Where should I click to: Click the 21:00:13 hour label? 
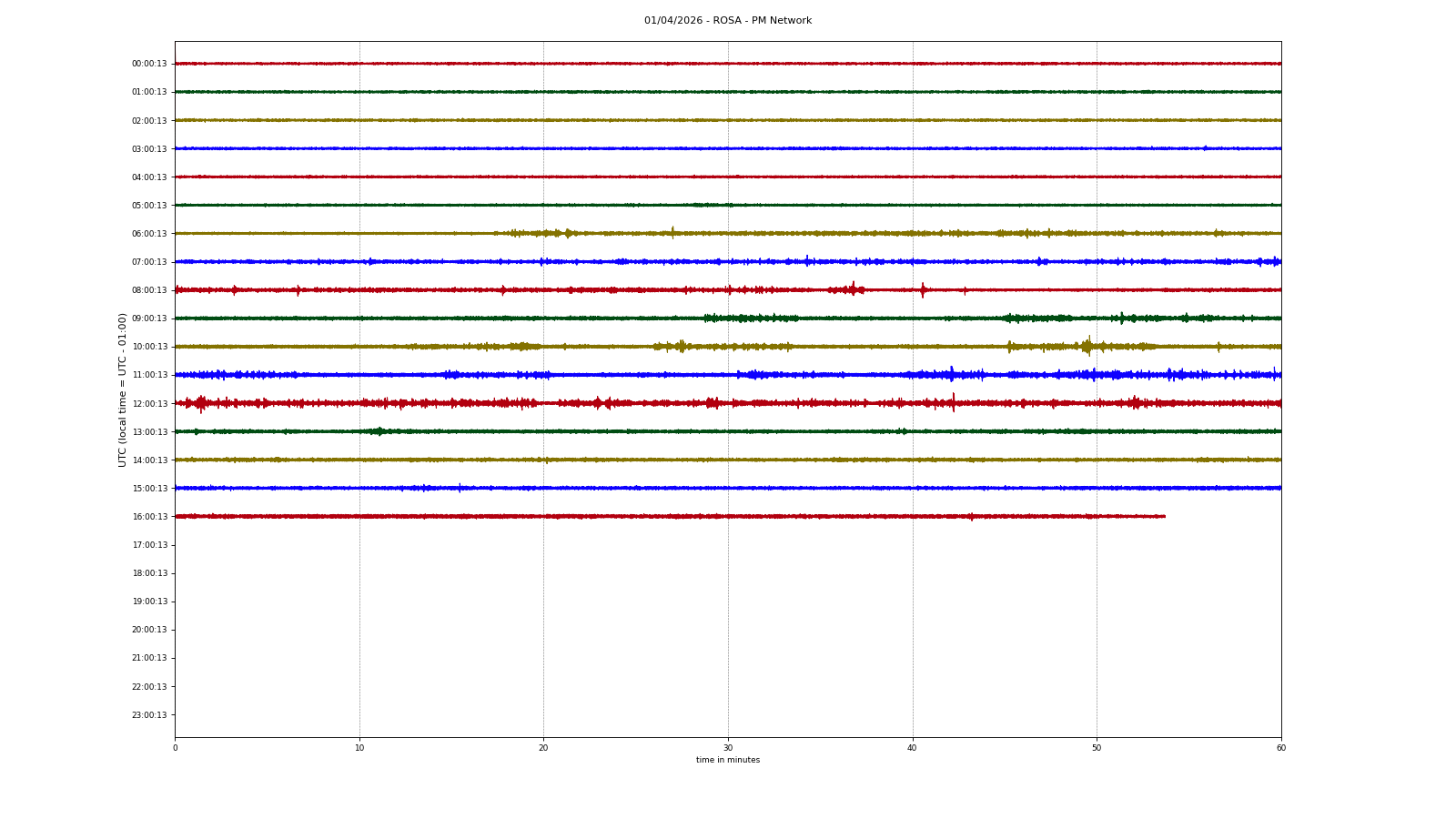click(149, 658)
